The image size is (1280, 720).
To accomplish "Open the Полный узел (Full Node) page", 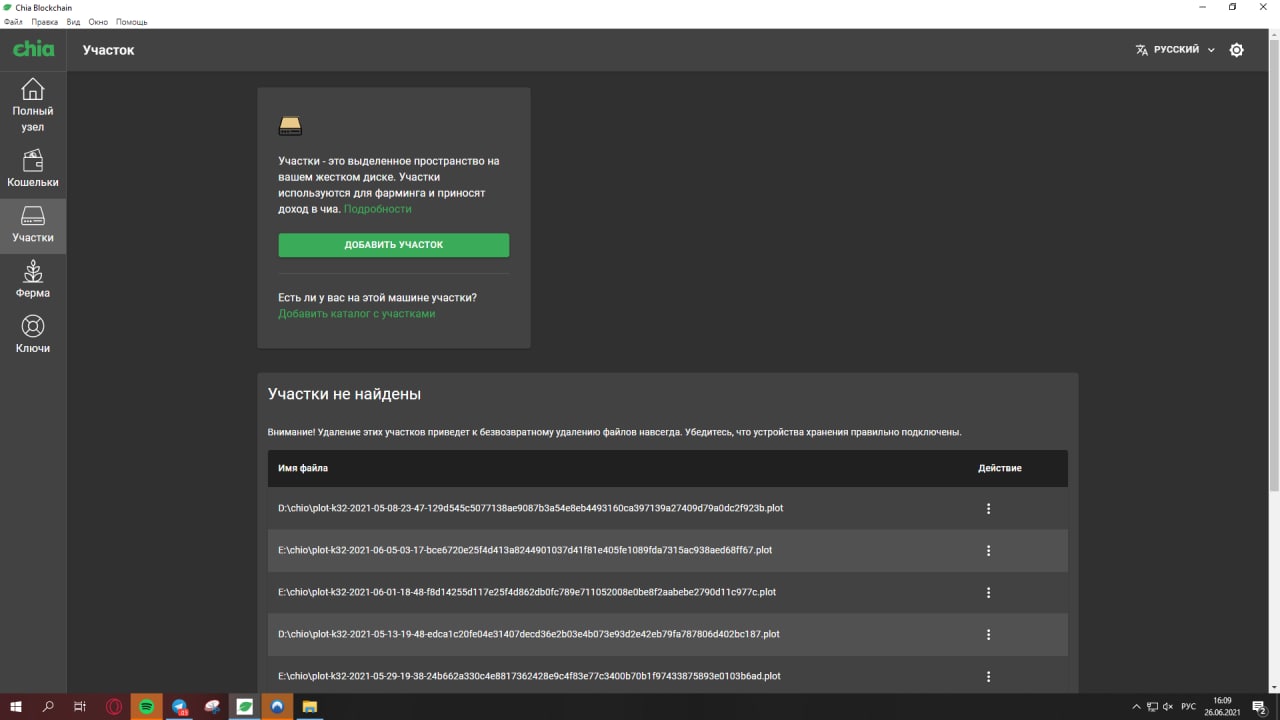I will point(33,105).
